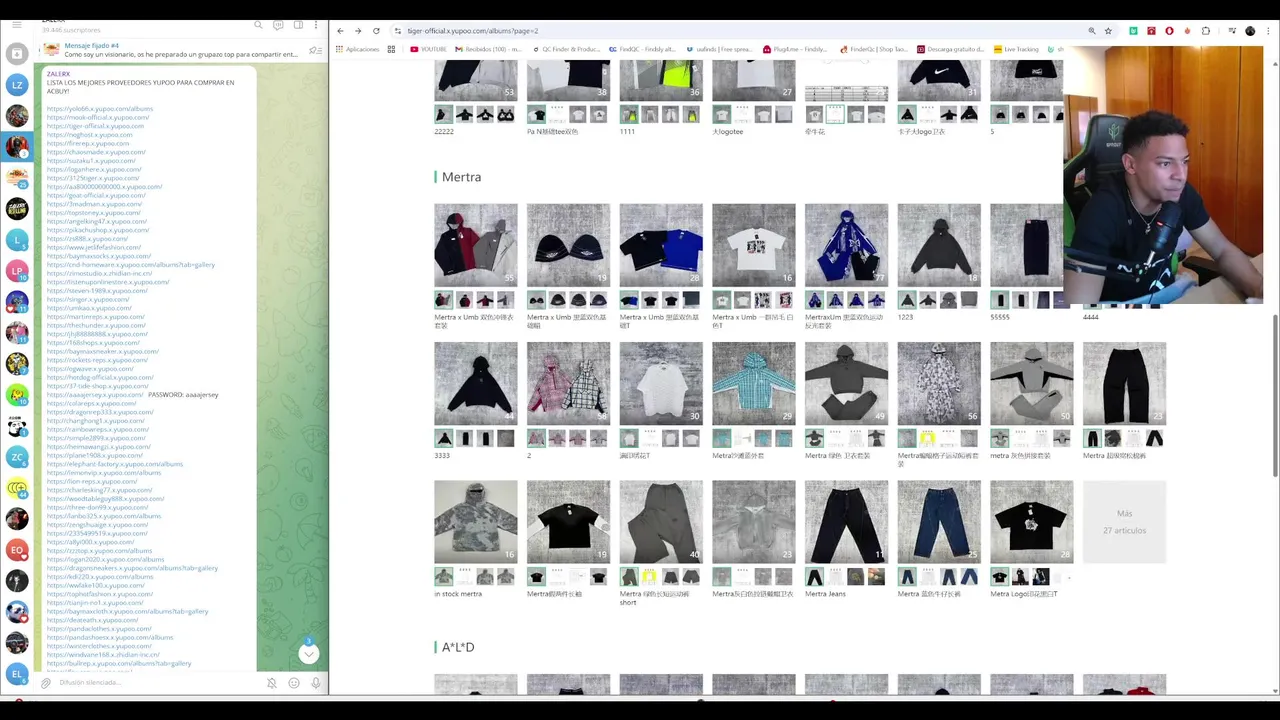
Task: Open the Metrra Logo black tee album
Action: [x=1032, y=521]
